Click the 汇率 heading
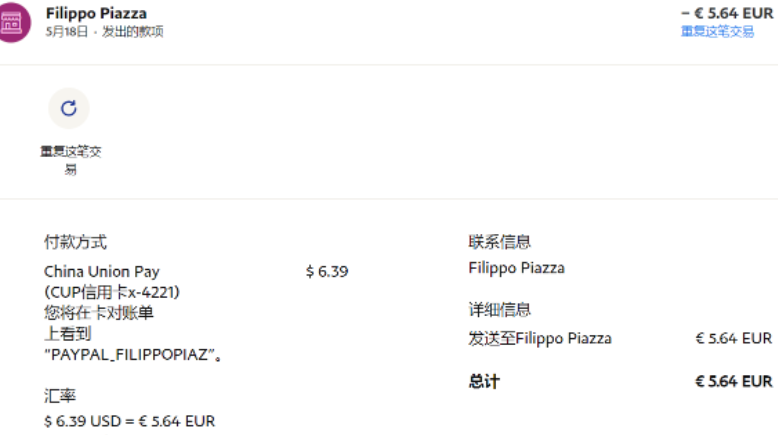Image resolution: width=778 pixels, height=435 pixels. click(x=60, y=396)
